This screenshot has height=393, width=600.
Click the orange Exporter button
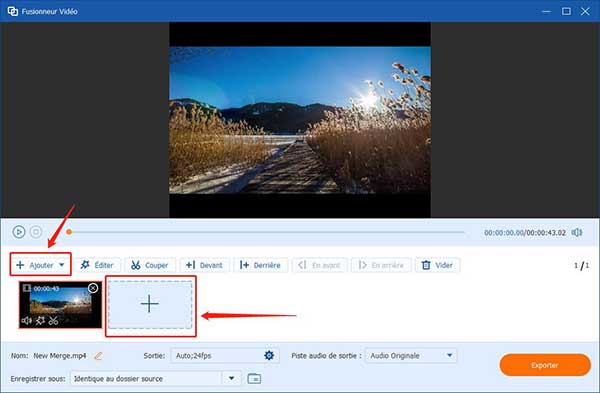tap(545, 365)
